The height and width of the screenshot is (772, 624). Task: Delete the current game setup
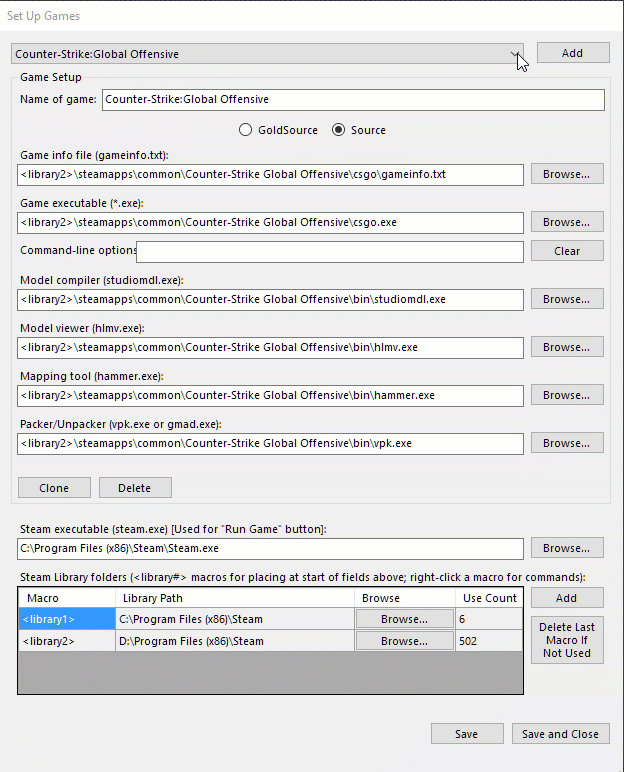pyautogui.click(x=134, y=488)
